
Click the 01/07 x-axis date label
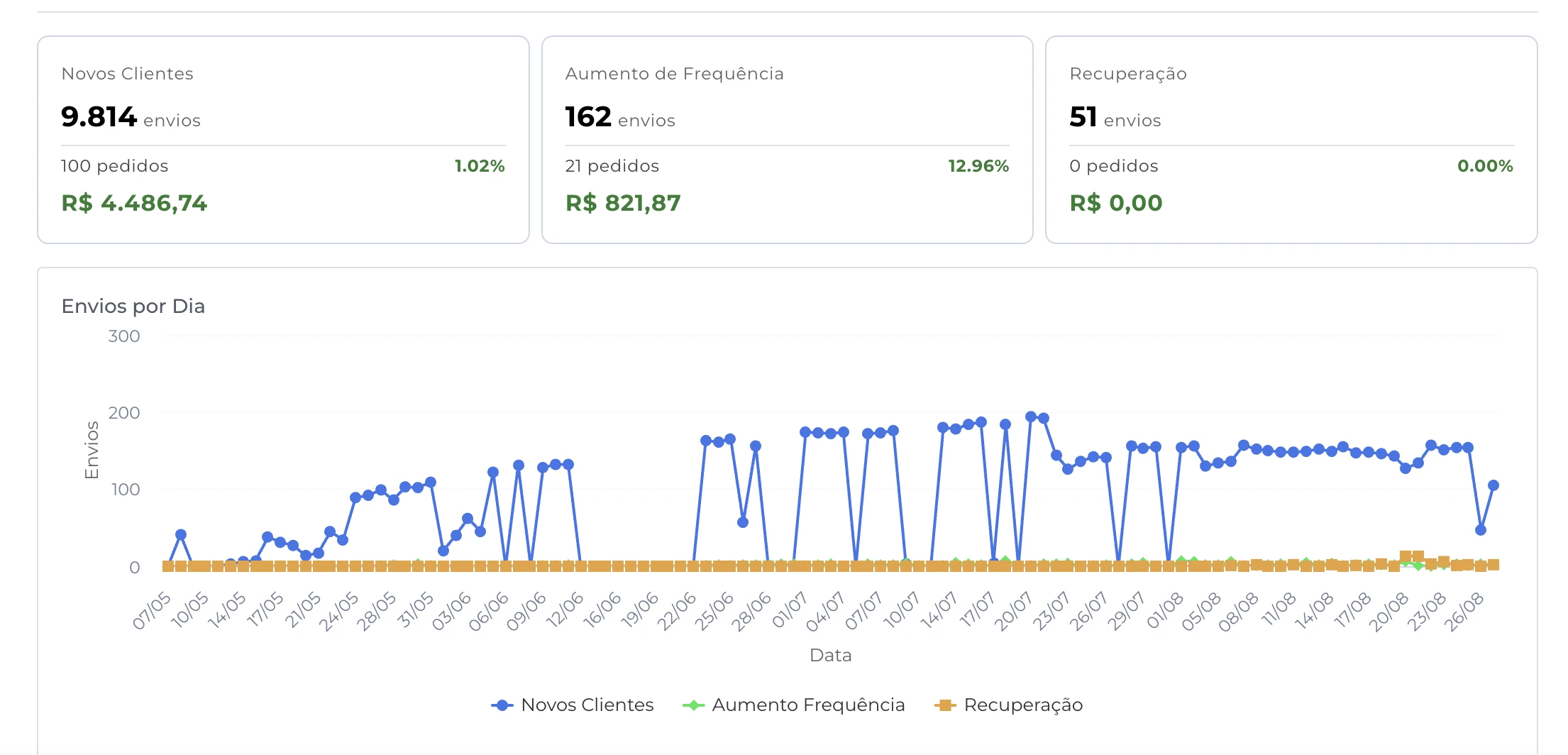790,610
